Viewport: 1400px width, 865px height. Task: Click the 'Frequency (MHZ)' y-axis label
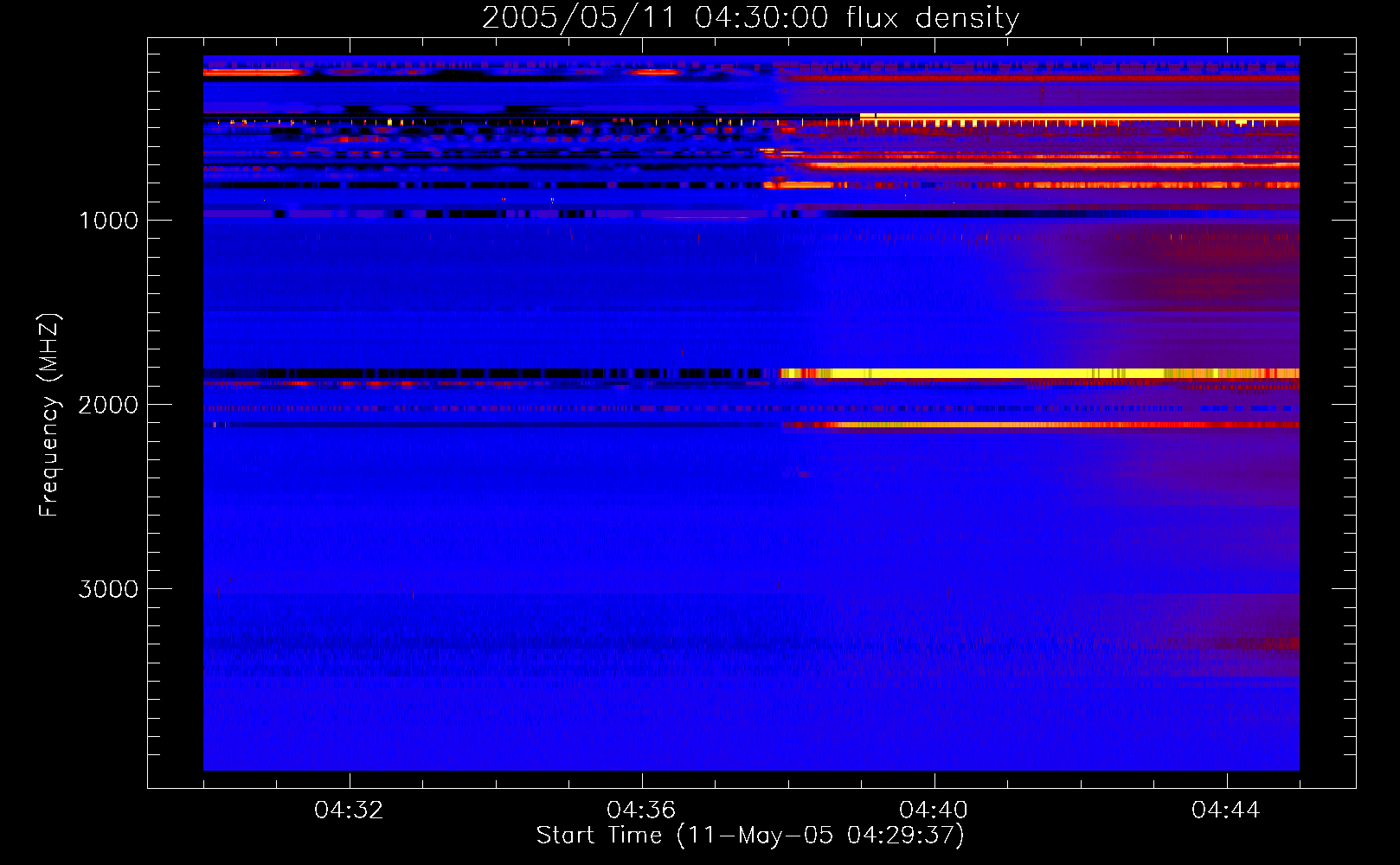49,415
